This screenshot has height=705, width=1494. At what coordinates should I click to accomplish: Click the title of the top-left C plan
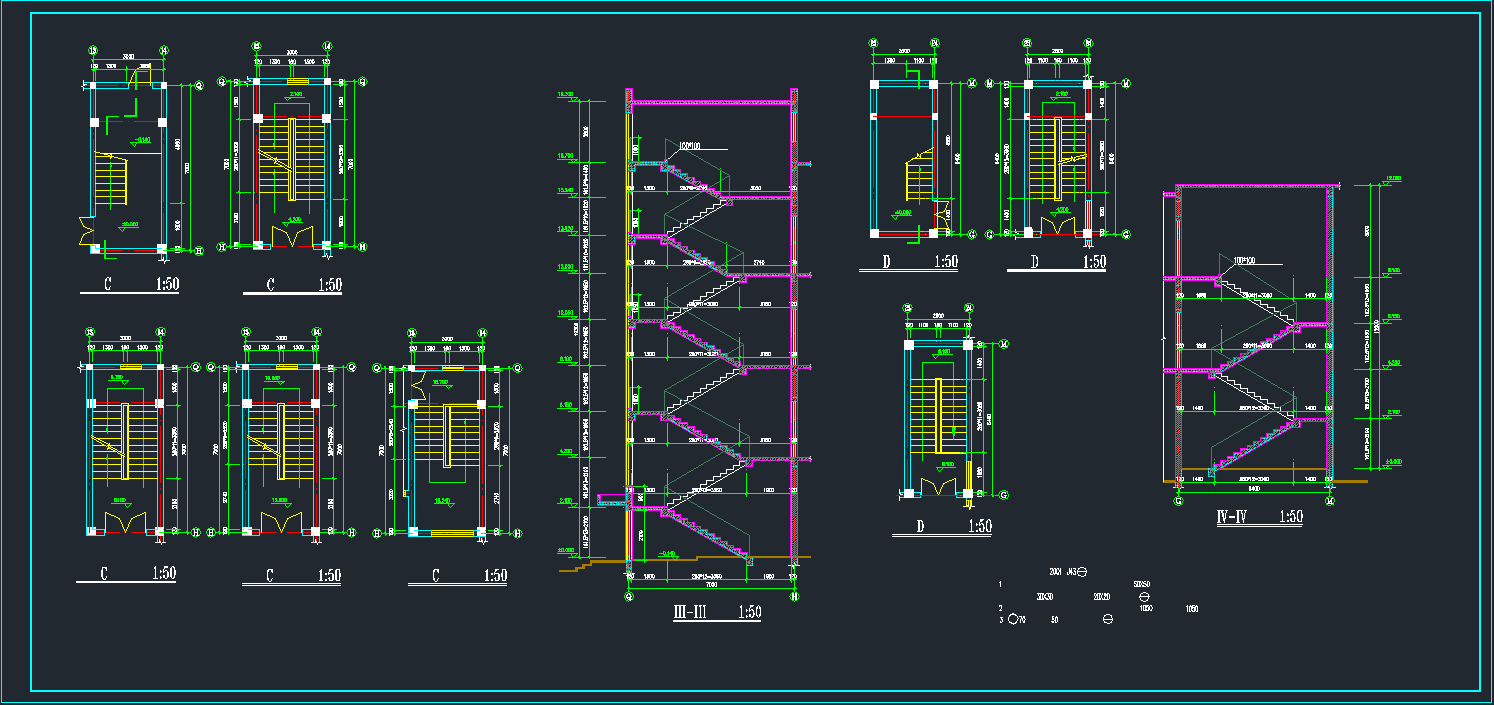click(130, 284)
